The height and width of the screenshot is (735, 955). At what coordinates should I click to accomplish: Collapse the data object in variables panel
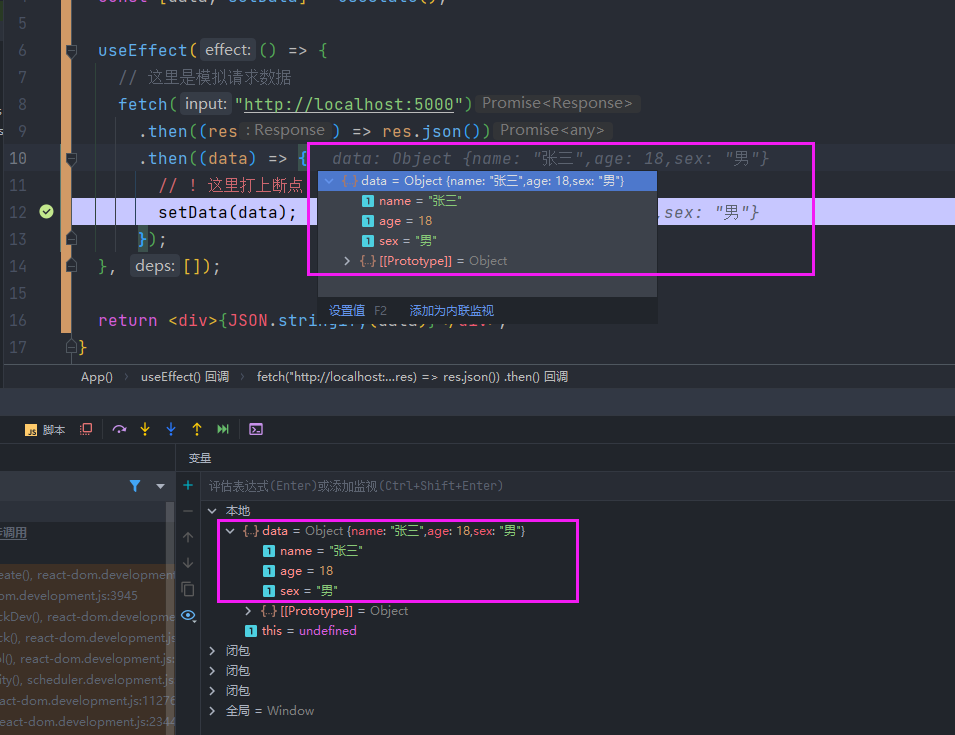(x=231, y=531)
